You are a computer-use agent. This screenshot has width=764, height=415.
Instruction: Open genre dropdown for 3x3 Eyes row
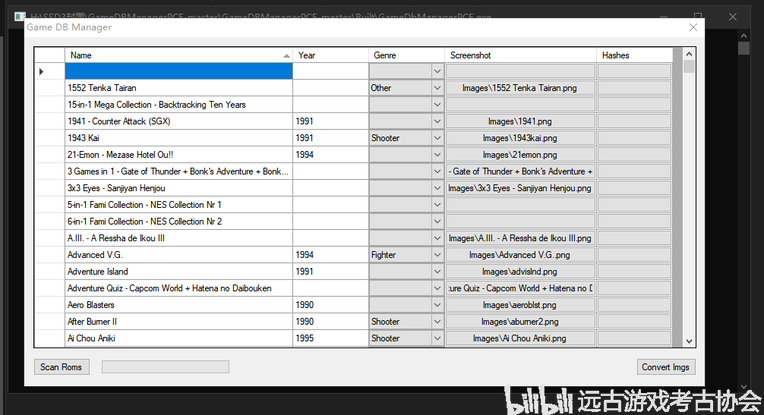pos(437,189)
